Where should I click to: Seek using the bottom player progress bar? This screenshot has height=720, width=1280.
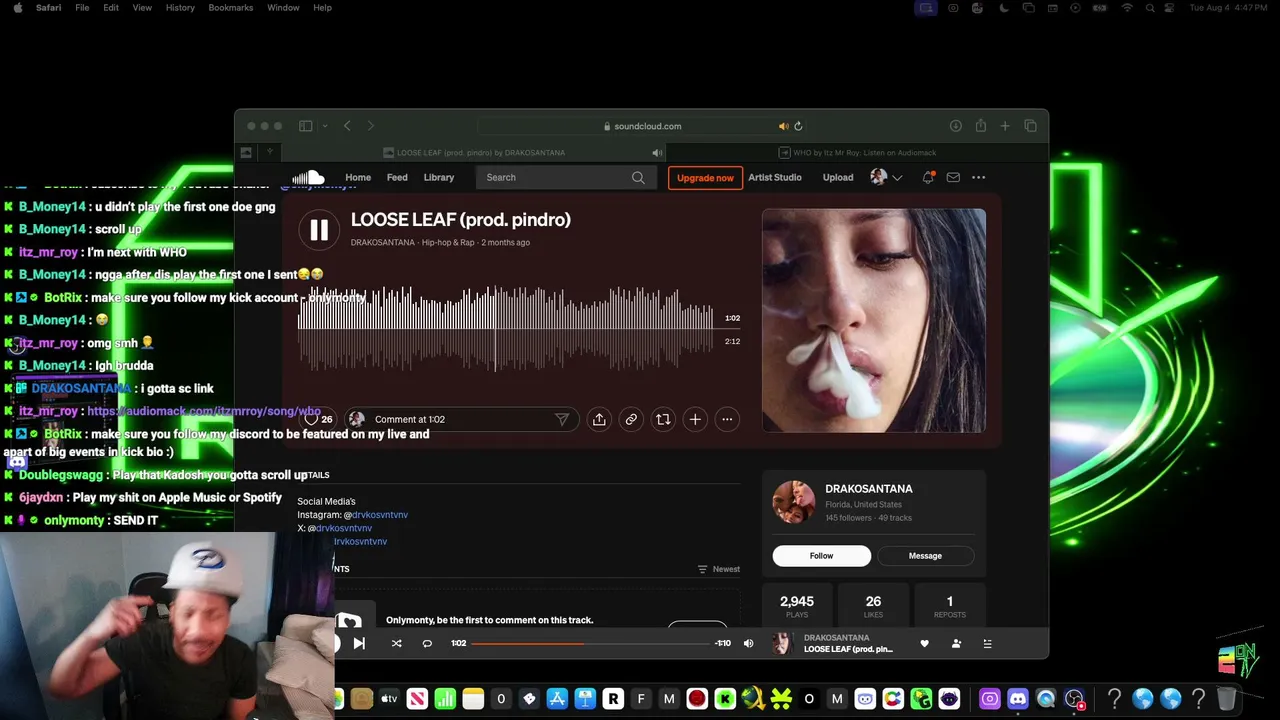coord(590,644)
